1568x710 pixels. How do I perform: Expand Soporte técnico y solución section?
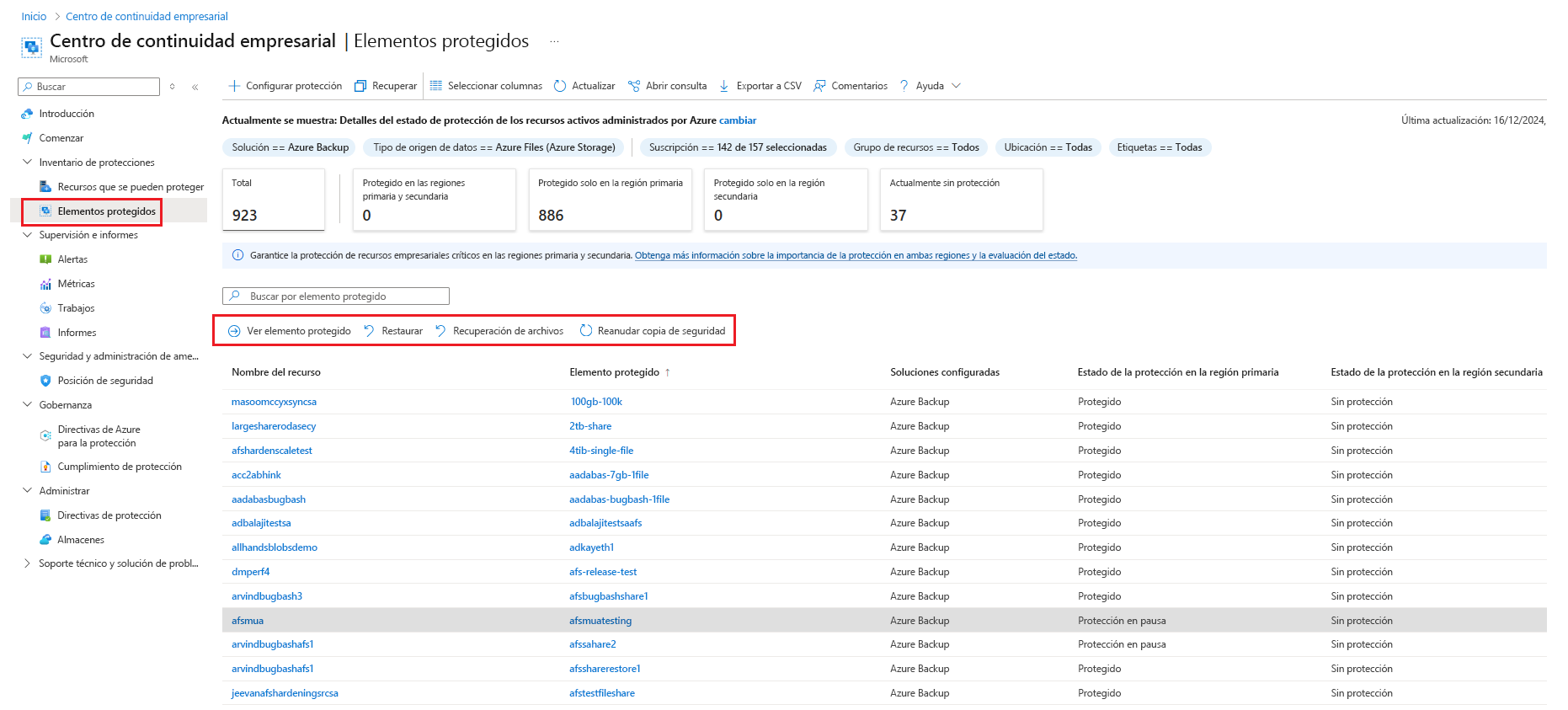tap(27, 563)
